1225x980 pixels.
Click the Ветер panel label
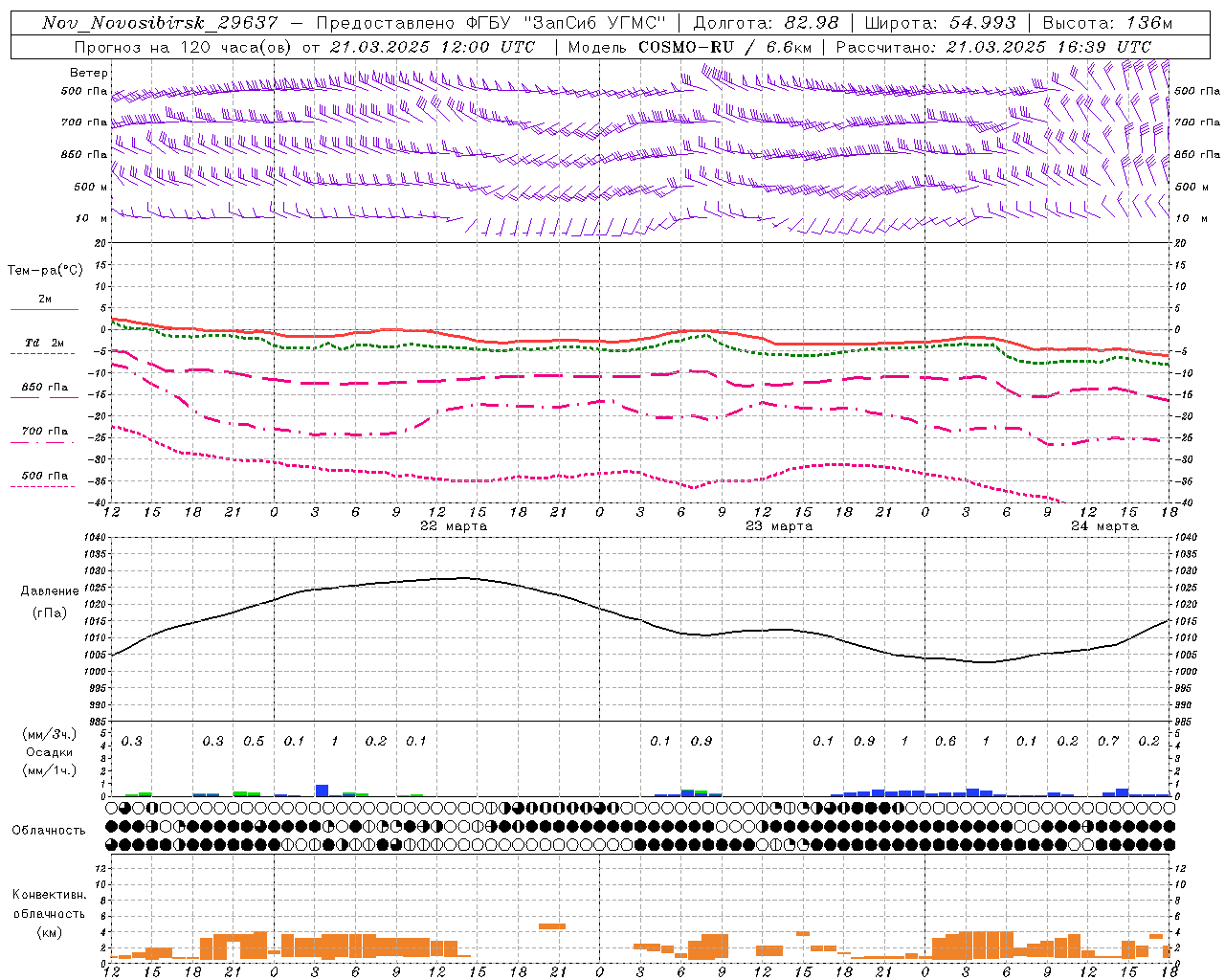(x=89, y=73)
